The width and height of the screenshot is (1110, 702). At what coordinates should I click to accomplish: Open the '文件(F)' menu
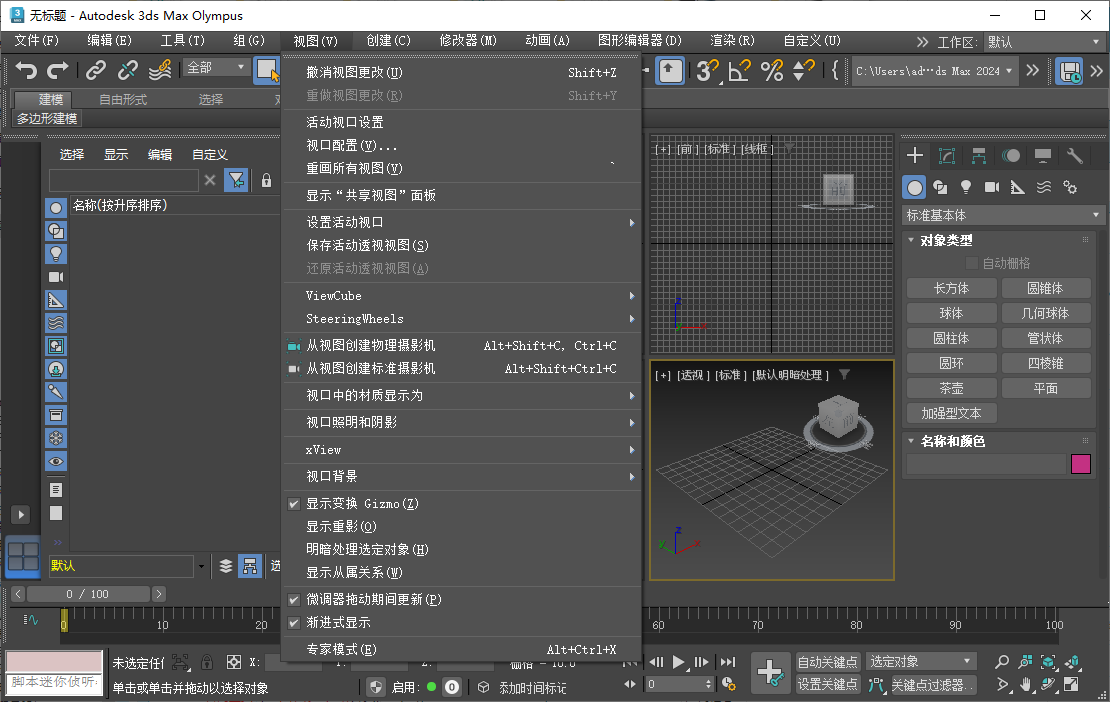click(x=37, y=40)
